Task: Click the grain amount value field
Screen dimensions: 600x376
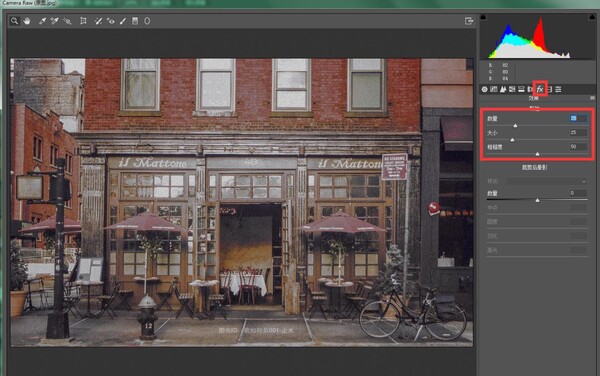Action: click(578, 119)
